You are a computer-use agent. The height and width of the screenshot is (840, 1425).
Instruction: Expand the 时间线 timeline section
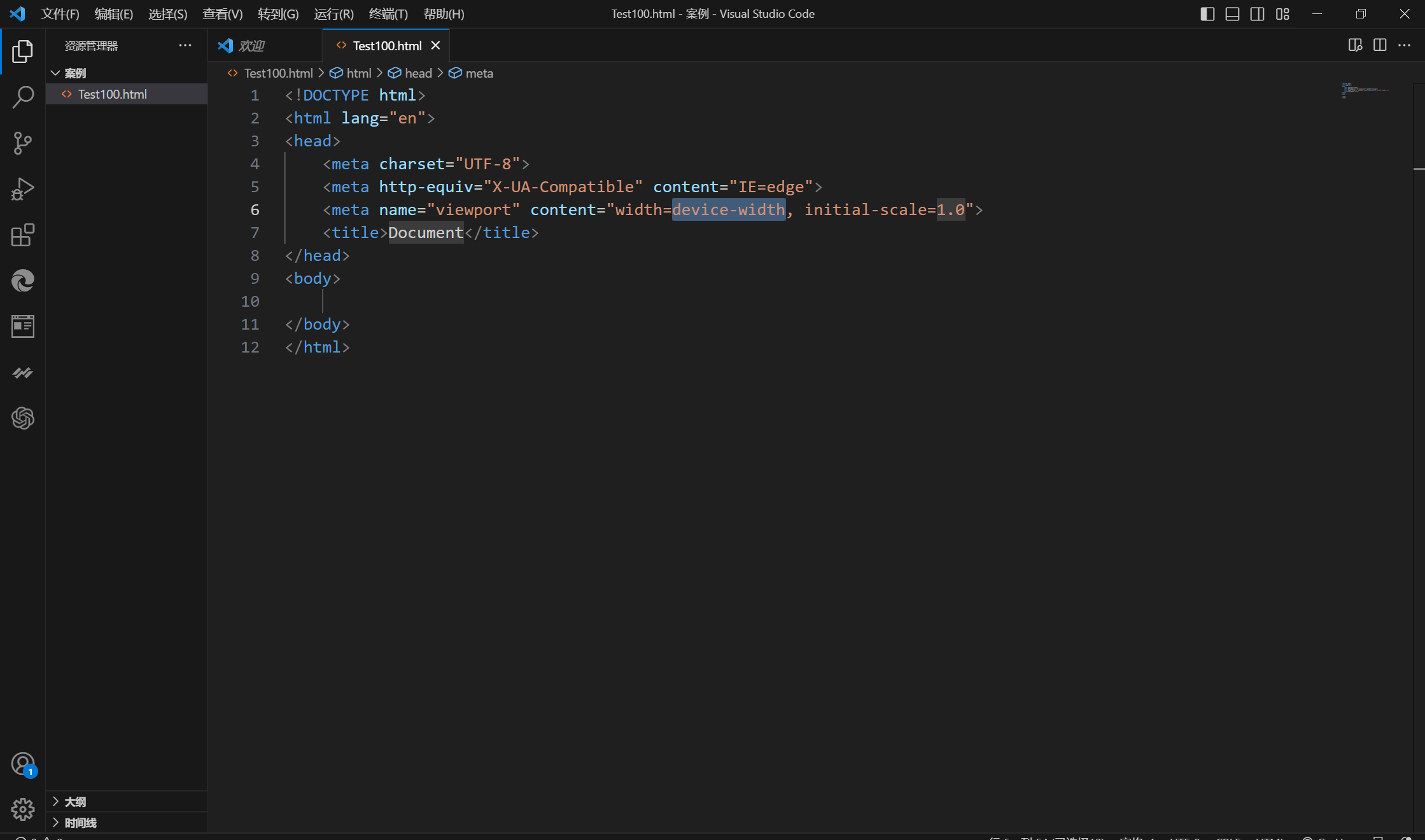coord(127,822)
